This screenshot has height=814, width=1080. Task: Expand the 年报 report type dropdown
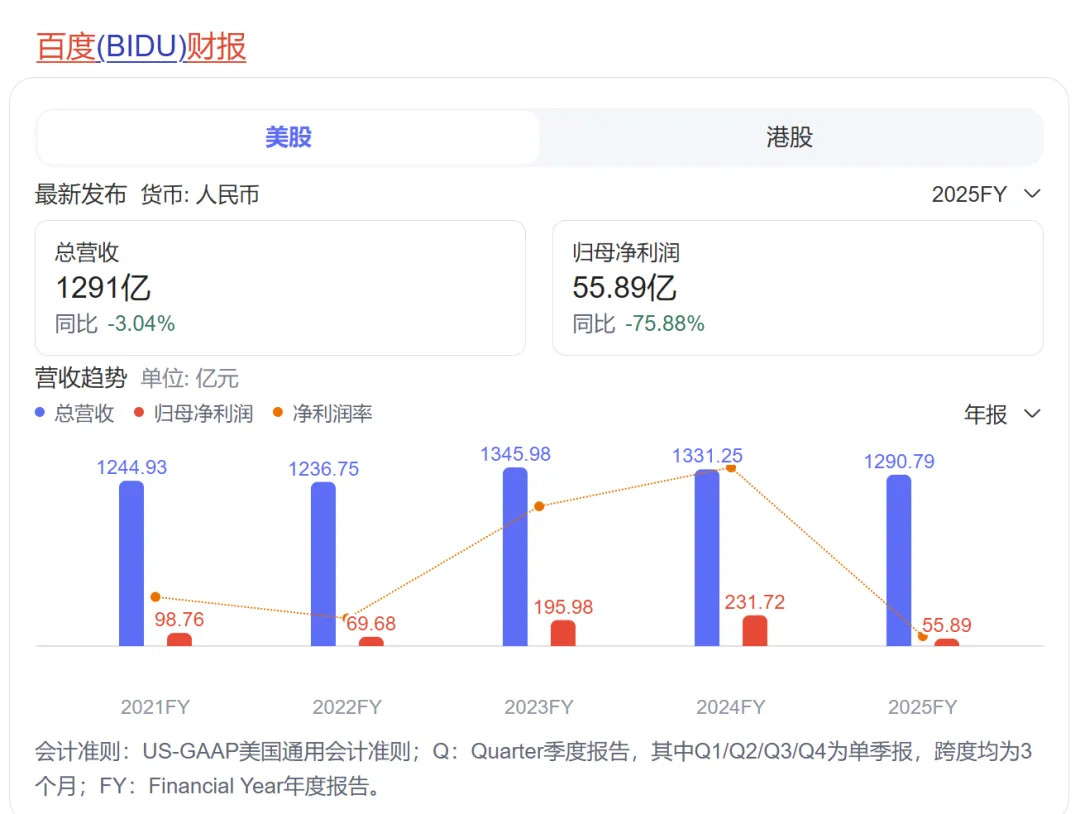1002,414
